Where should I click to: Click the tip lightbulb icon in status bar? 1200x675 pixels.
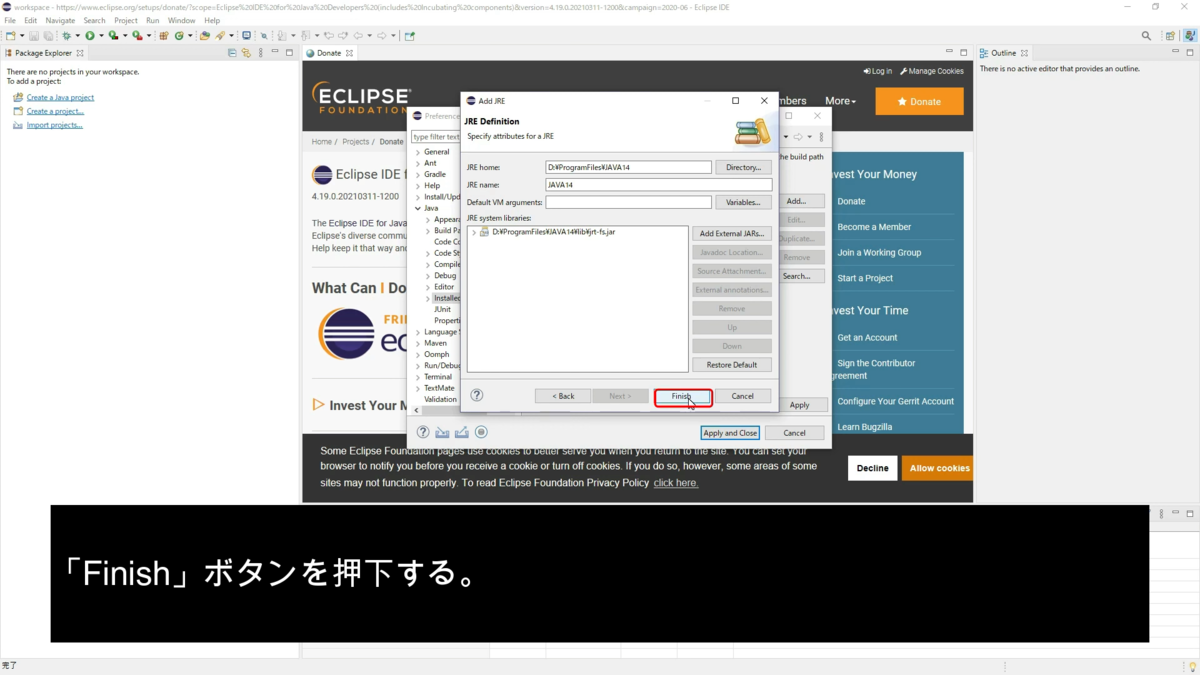tap(1192, 666)
